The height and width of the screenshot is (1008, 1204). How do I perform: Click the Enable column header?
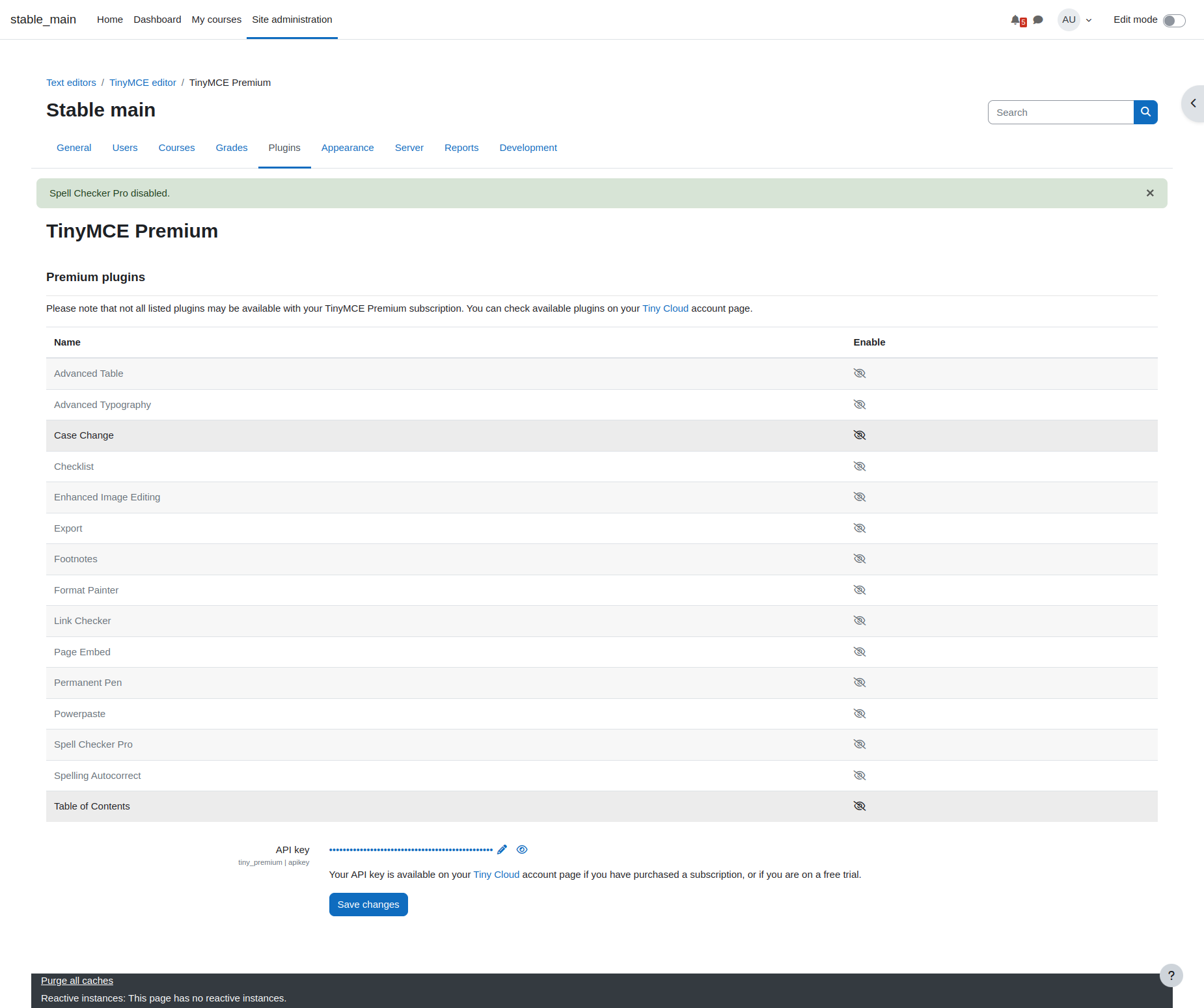[x=869, y=342]
